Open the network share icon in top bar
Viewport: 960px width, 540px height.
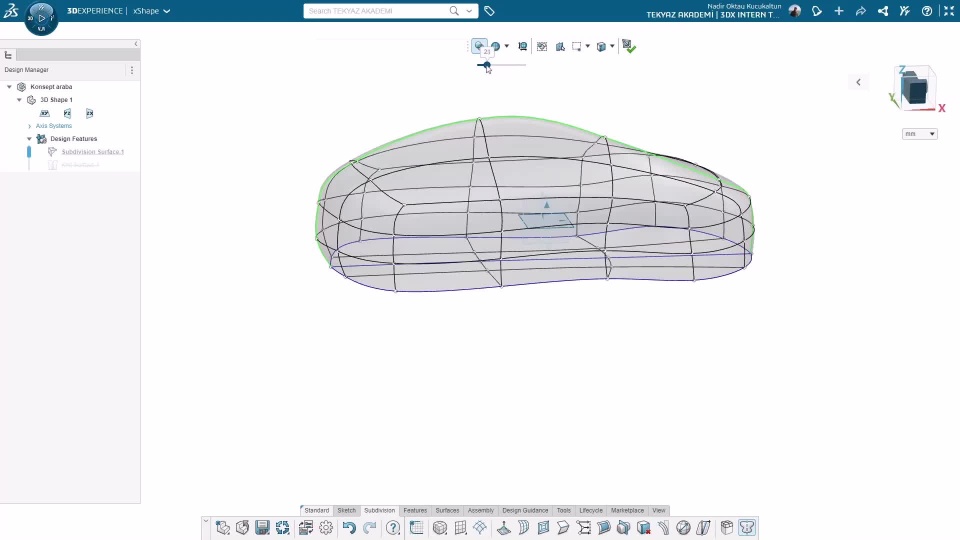click(883, 11)
